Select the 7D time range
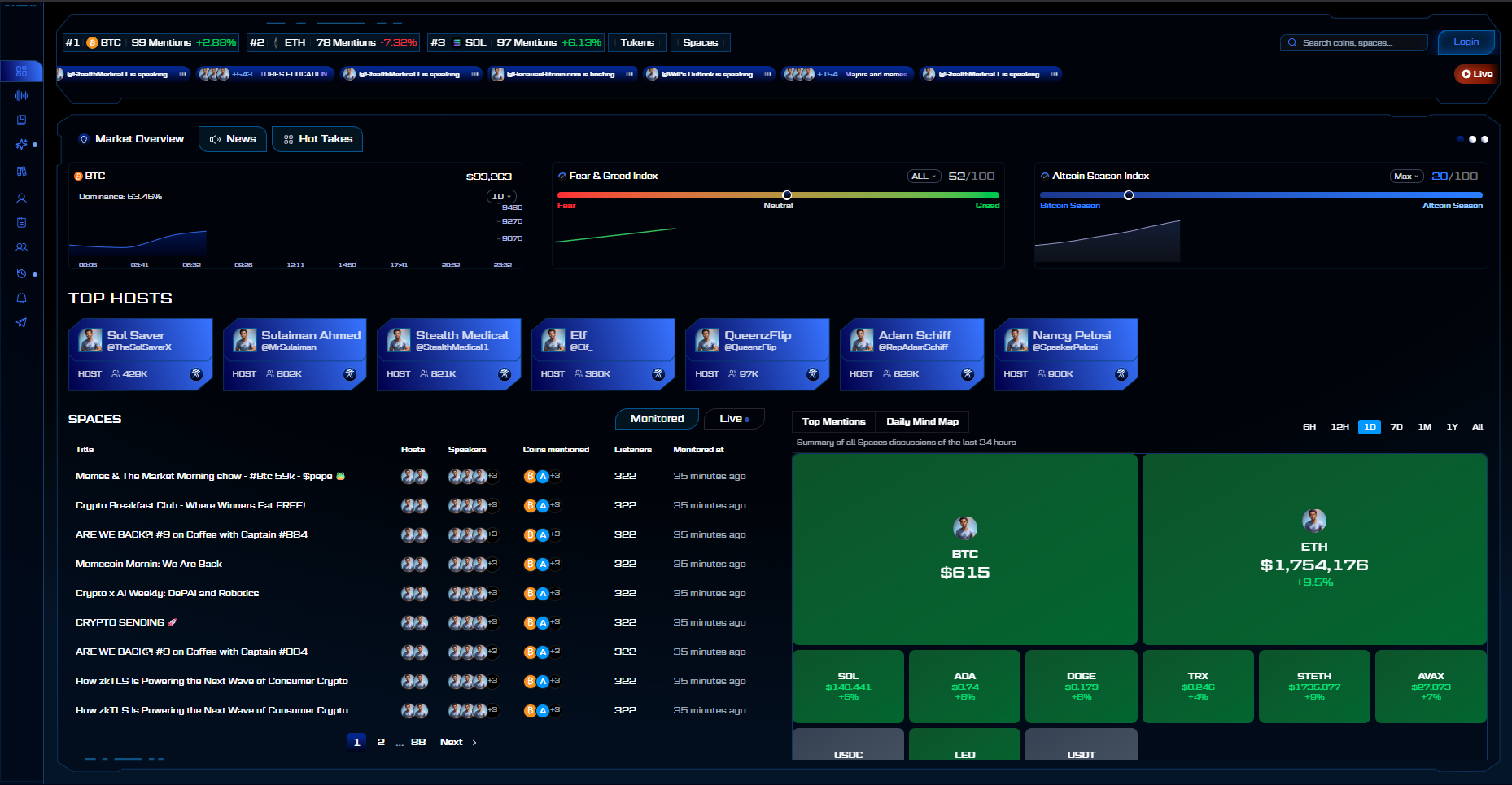The image size is (1512, 785). 1396,427
